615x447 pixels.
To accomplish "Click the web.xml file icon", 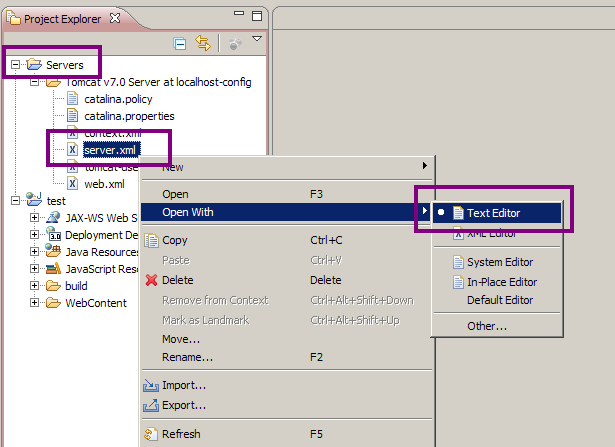I will [73, 184].
